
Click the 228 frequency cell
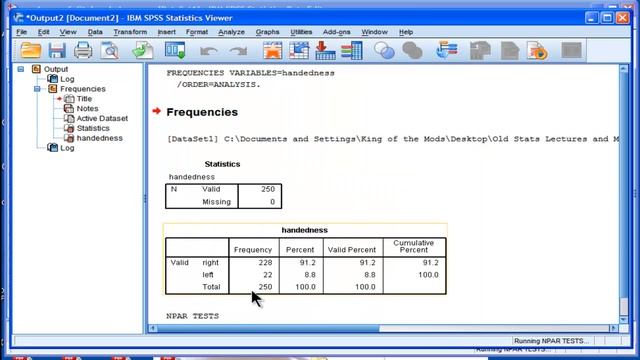(x=265, y=262)
